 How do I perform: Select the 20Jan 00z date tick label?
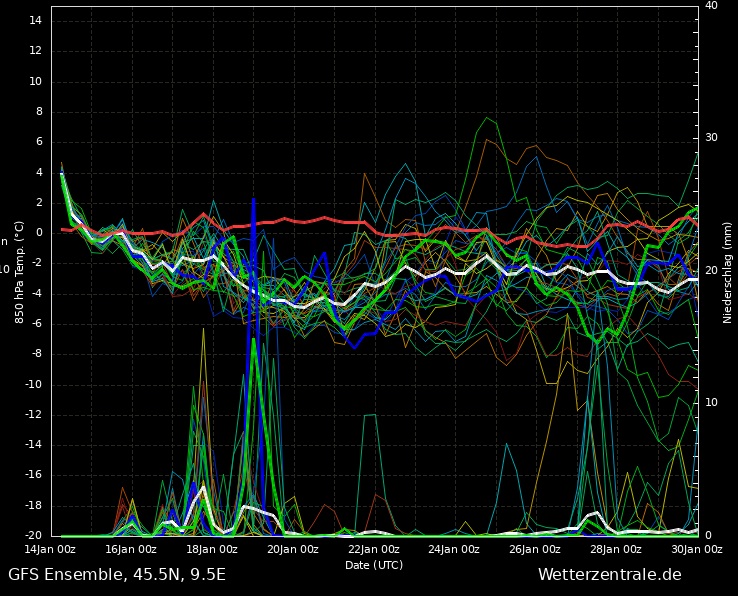(293, 549)
